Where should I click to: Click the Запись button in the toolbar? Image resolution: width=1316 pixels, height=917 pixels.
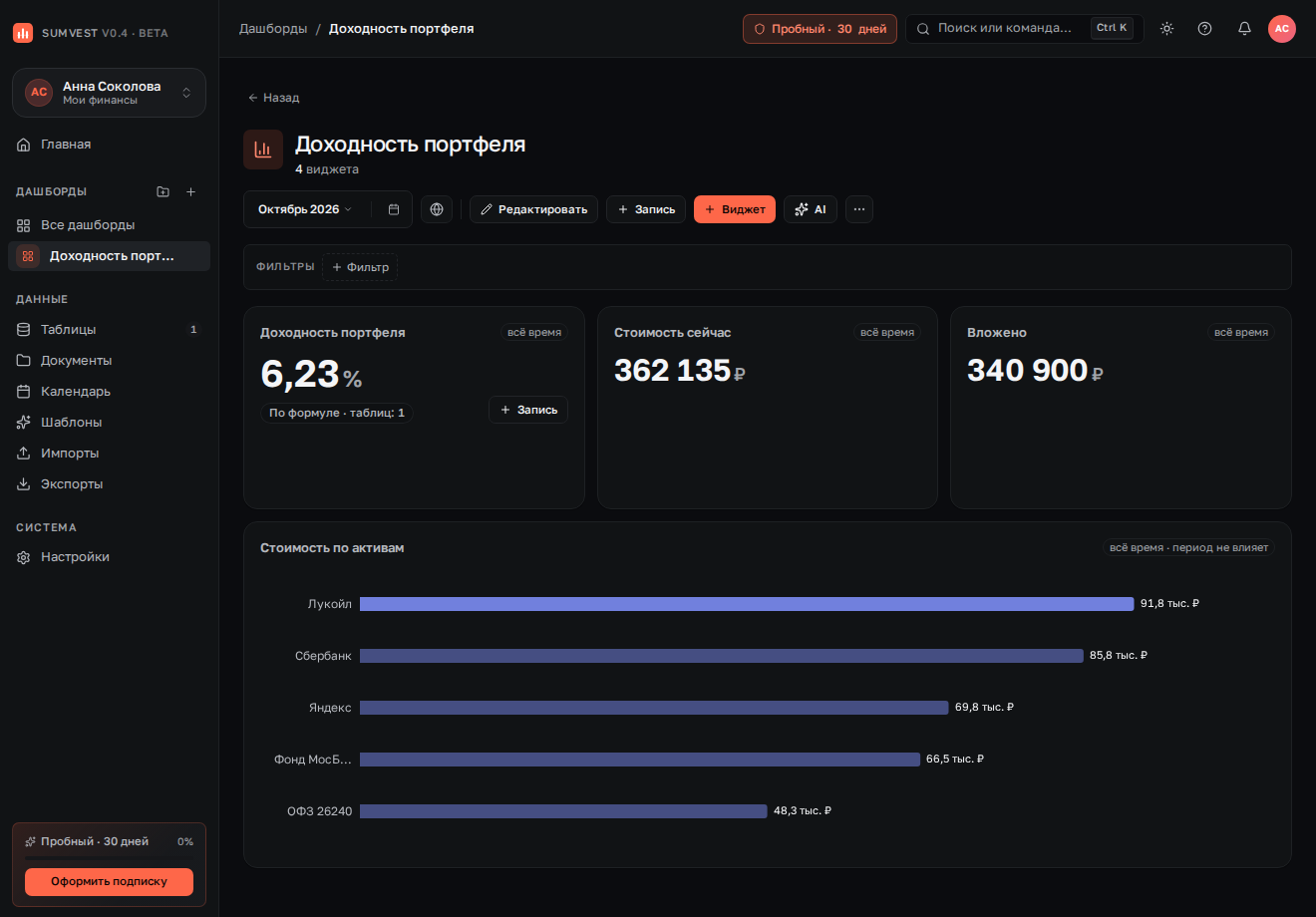(646, 209)
